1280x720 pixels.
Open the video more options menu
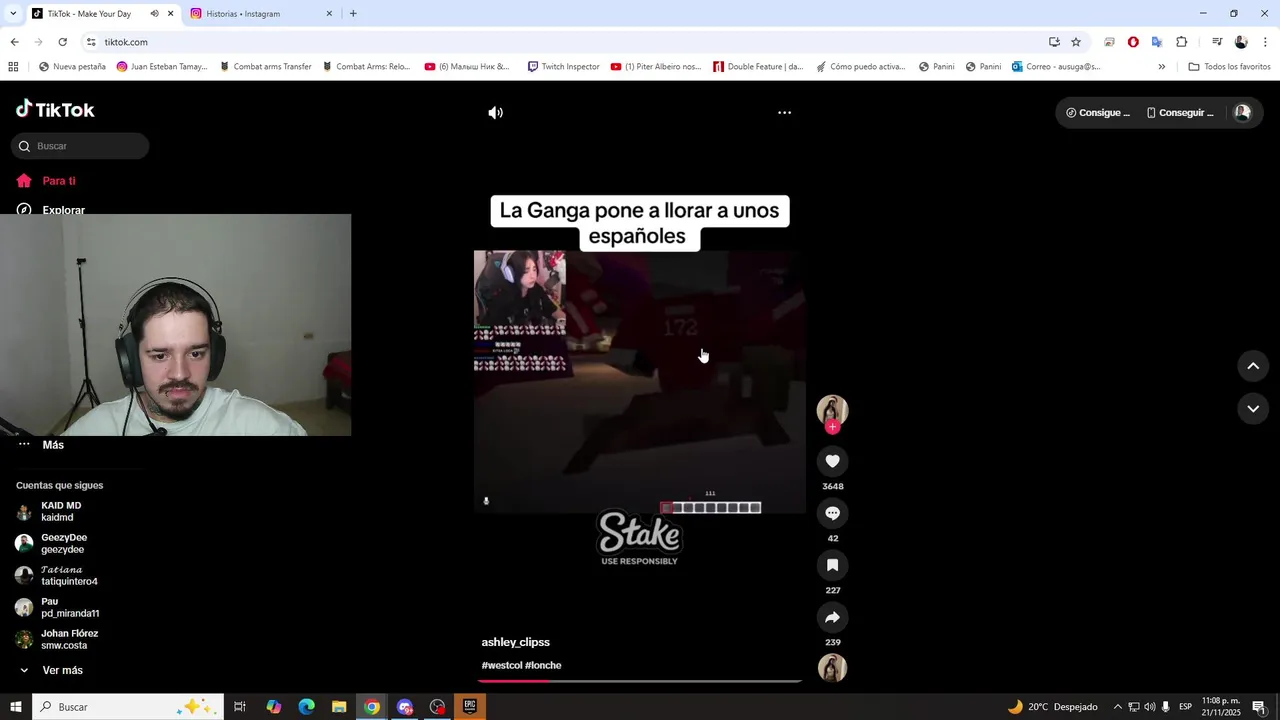tap(785, 113)
